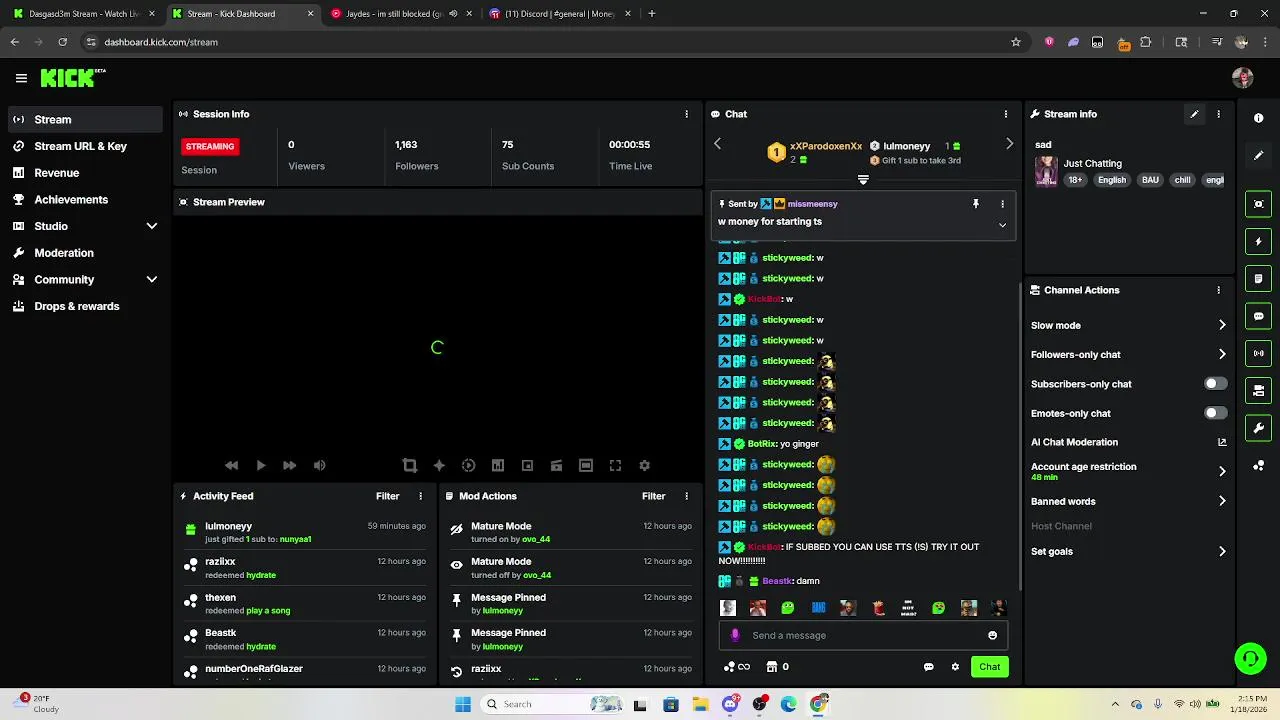
Task: Open Session Info panel options menu
Action: pyautogui.click(x=686, y=114)
